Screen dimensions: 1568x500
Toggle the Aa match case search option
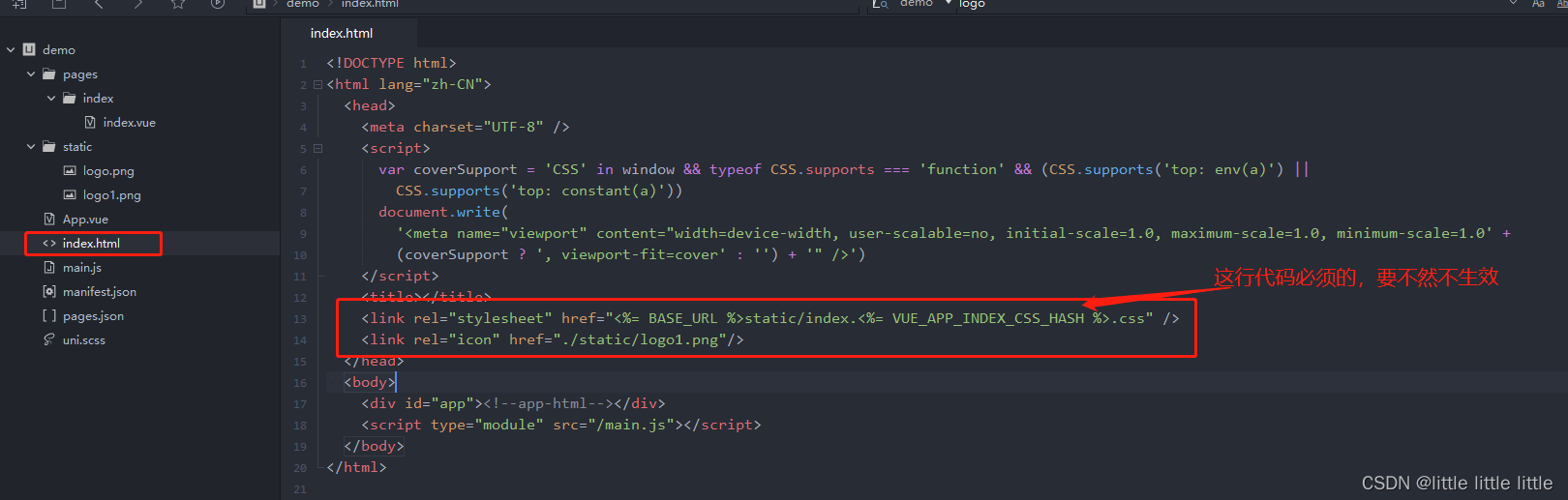click(x=1538, y=4)
